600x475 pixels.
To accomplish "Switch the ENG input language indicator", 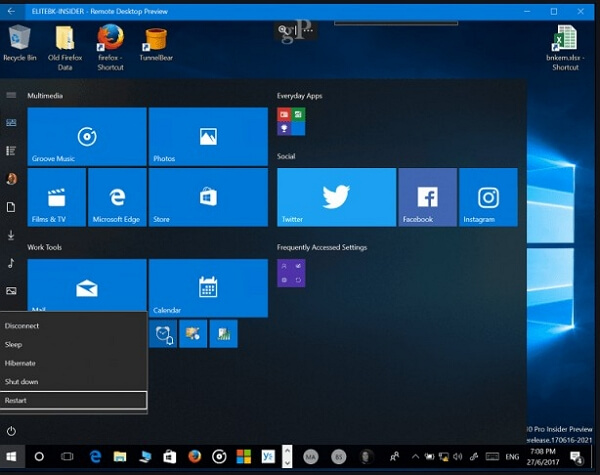I will click(512, 456).
